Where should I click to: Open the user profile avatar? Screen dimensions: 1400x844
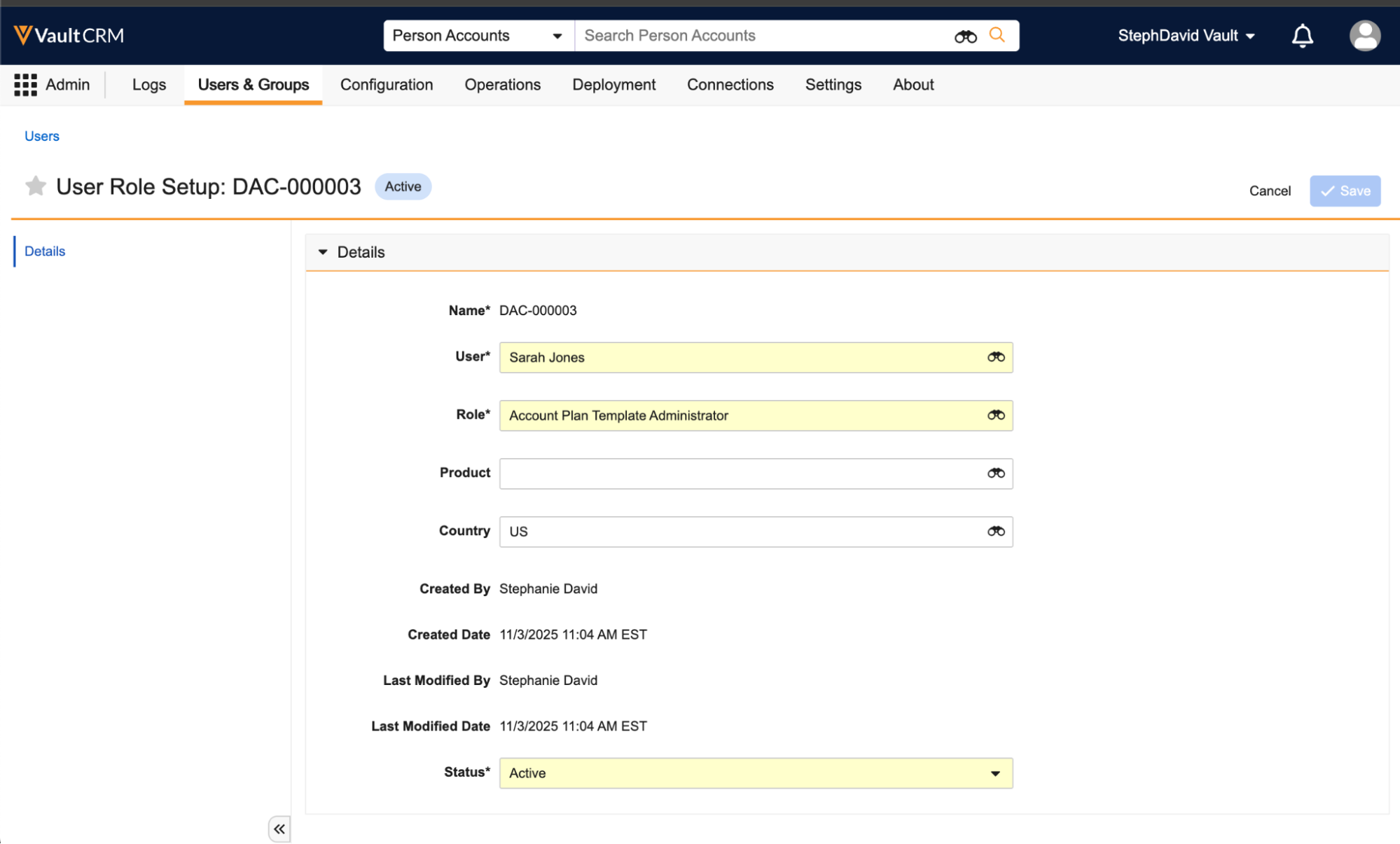coord(1364,36)
